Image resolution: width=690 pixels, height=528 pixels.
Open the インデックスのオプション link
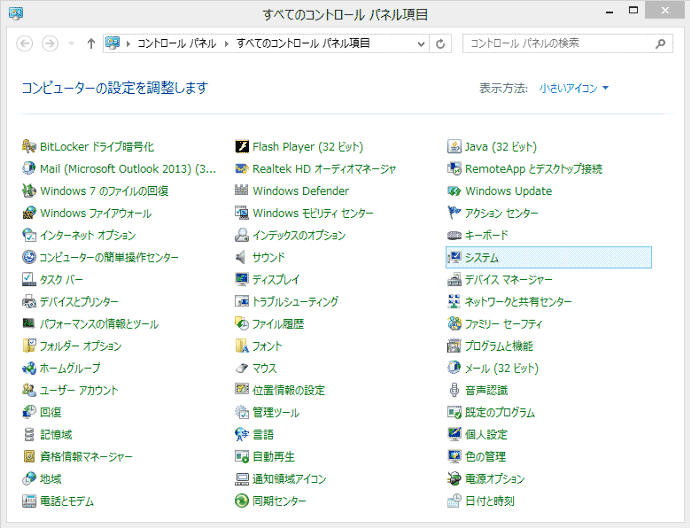pos(299,235)
